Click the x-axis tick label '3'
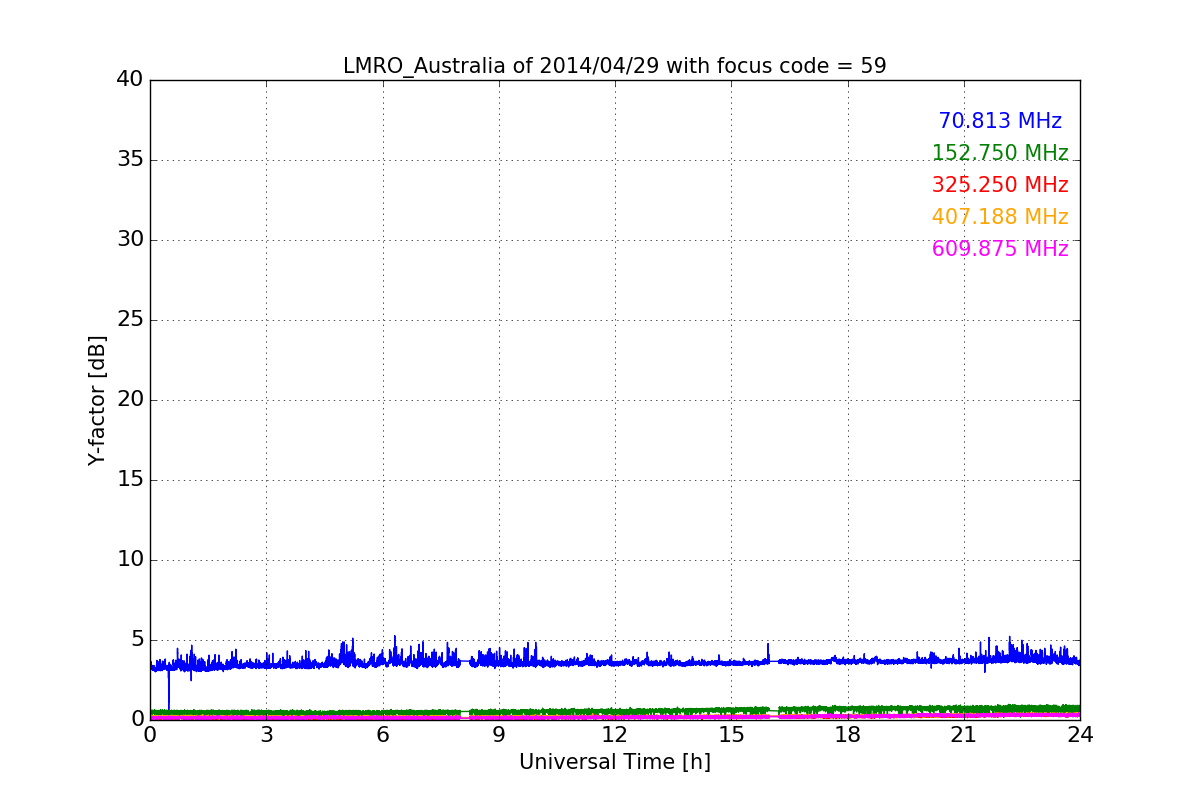The width and height of the screenshot is (1200, 800). pyautogui.click(x=266, y=735)
